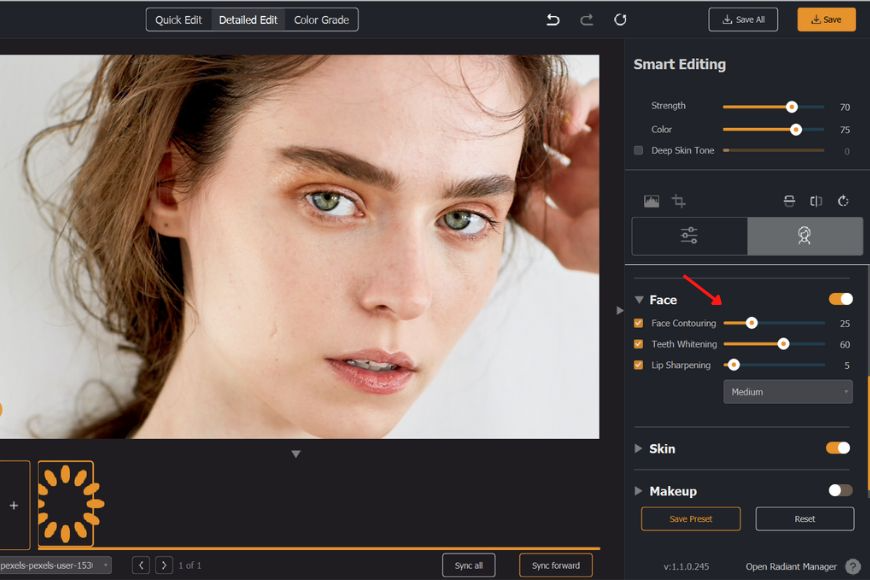Open the Quick Edit tab
870x580 pixels.
pyautogui.click(x=178, y=19)
